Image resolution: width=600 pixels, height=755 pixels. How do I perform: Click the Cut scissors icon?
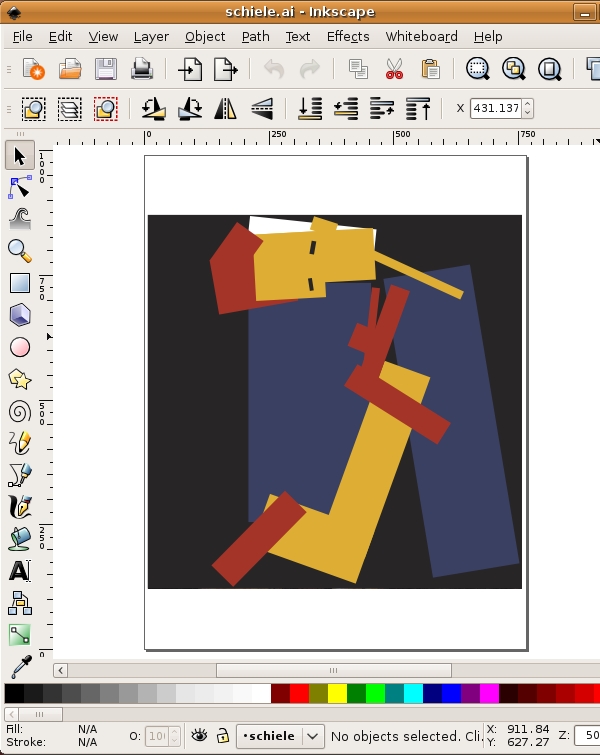click(x=394, y=69)
